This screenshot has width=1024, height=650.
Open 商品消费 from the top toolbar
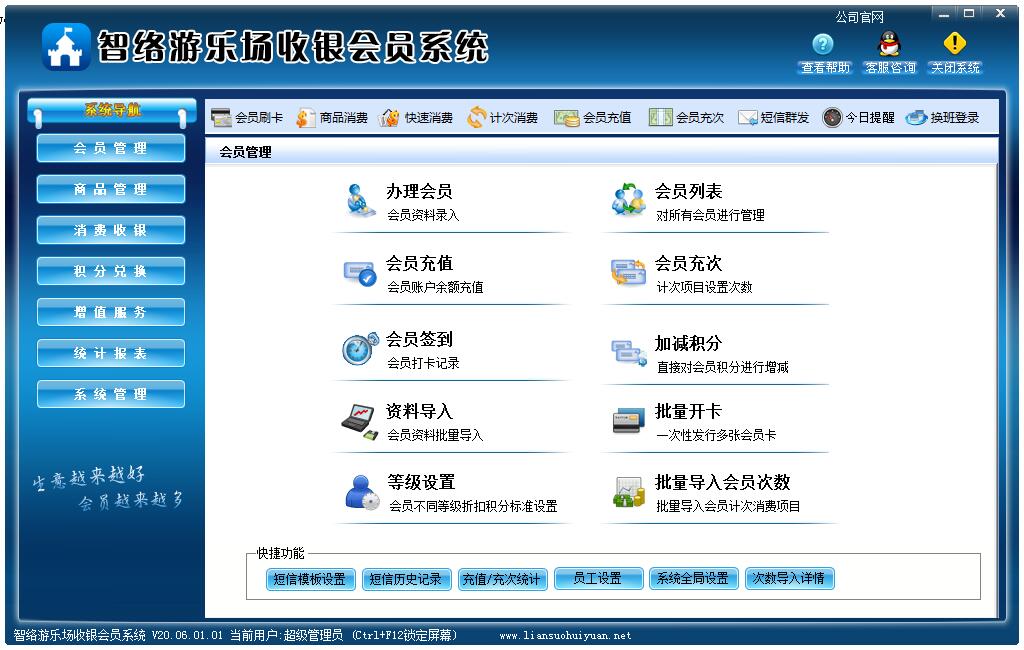point(332,118)
